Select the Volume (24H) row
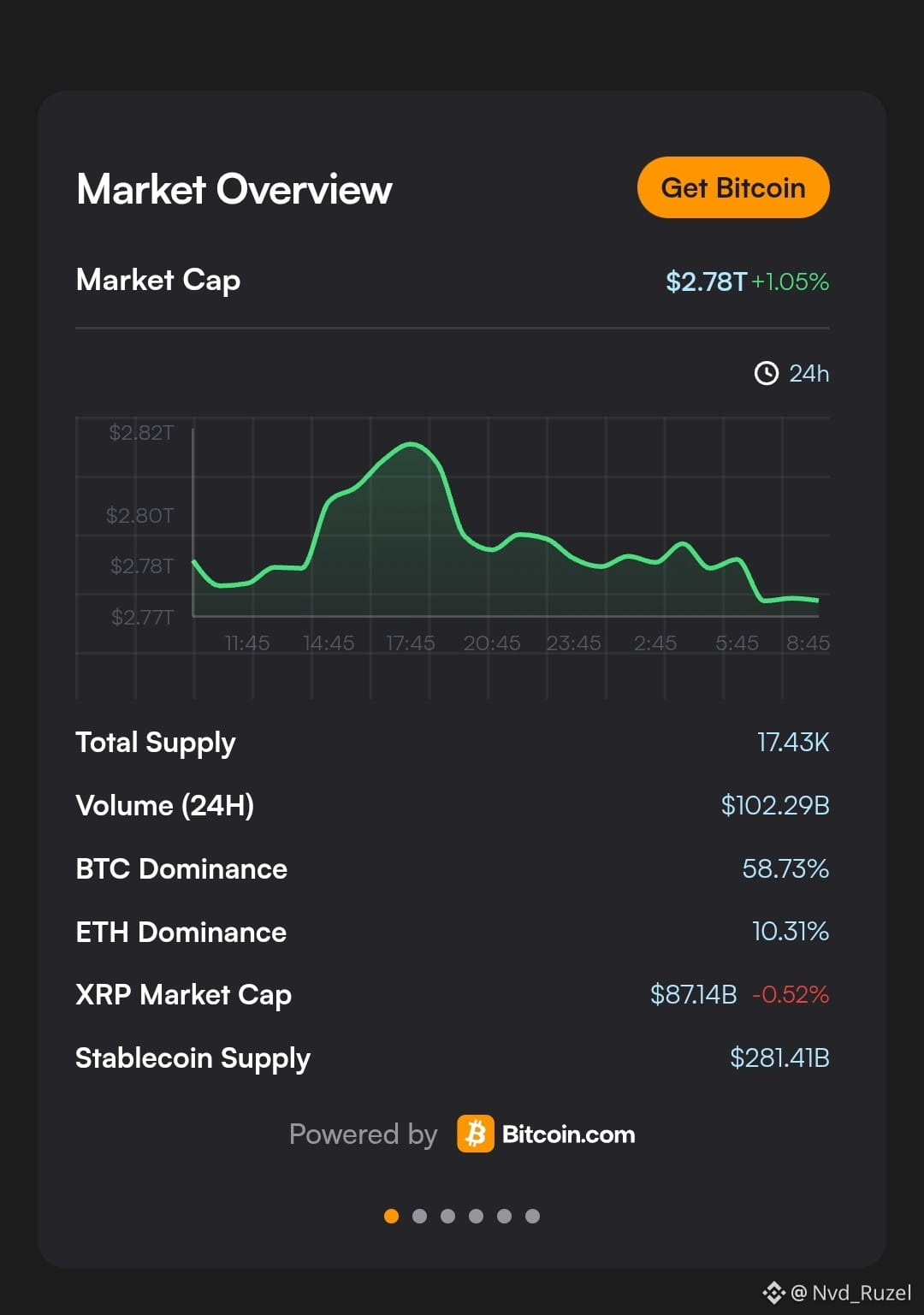This screenshot has height=1315, width=924. [x=453, y=805]
